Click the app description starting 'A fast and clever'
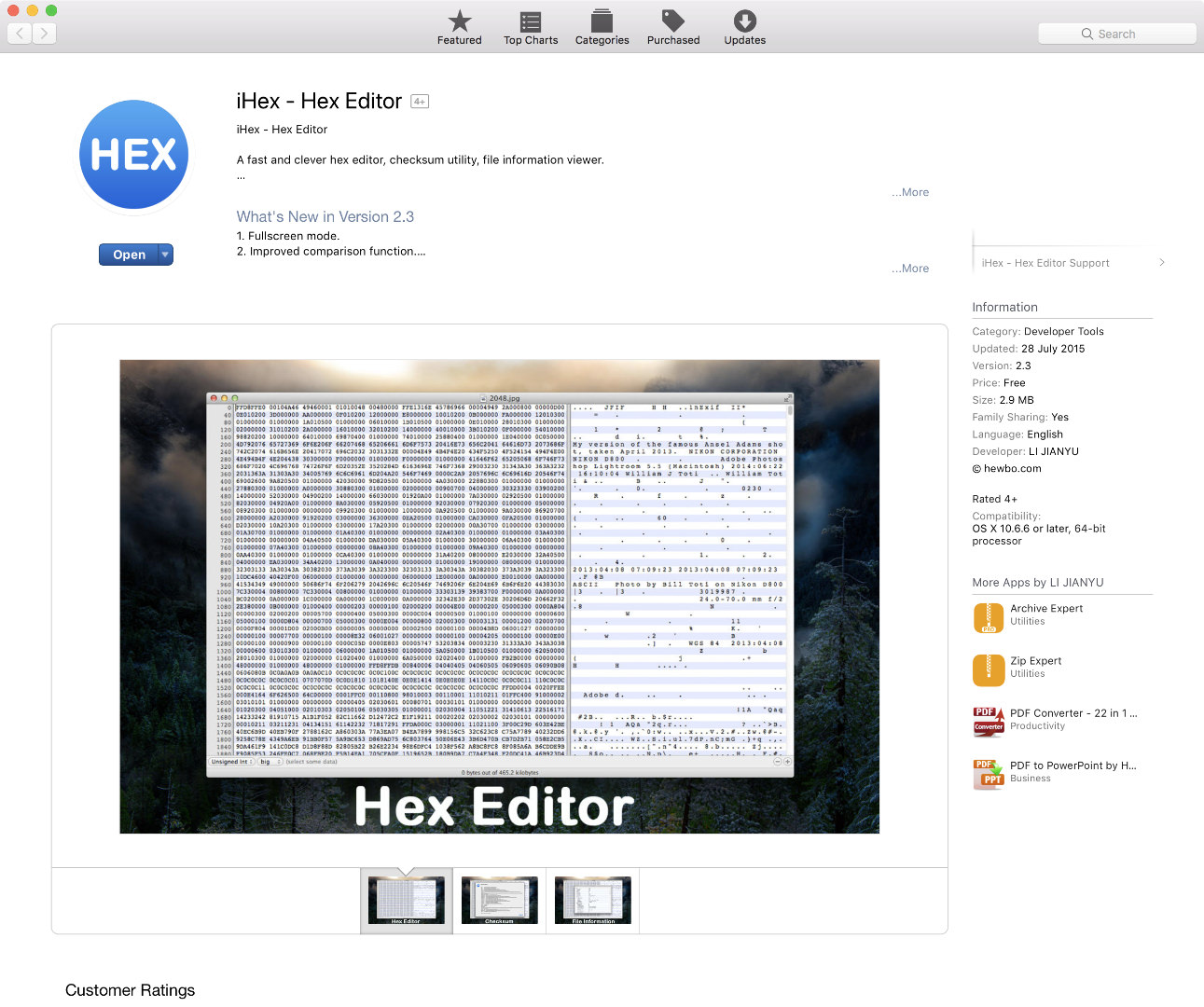 (421, 160)
